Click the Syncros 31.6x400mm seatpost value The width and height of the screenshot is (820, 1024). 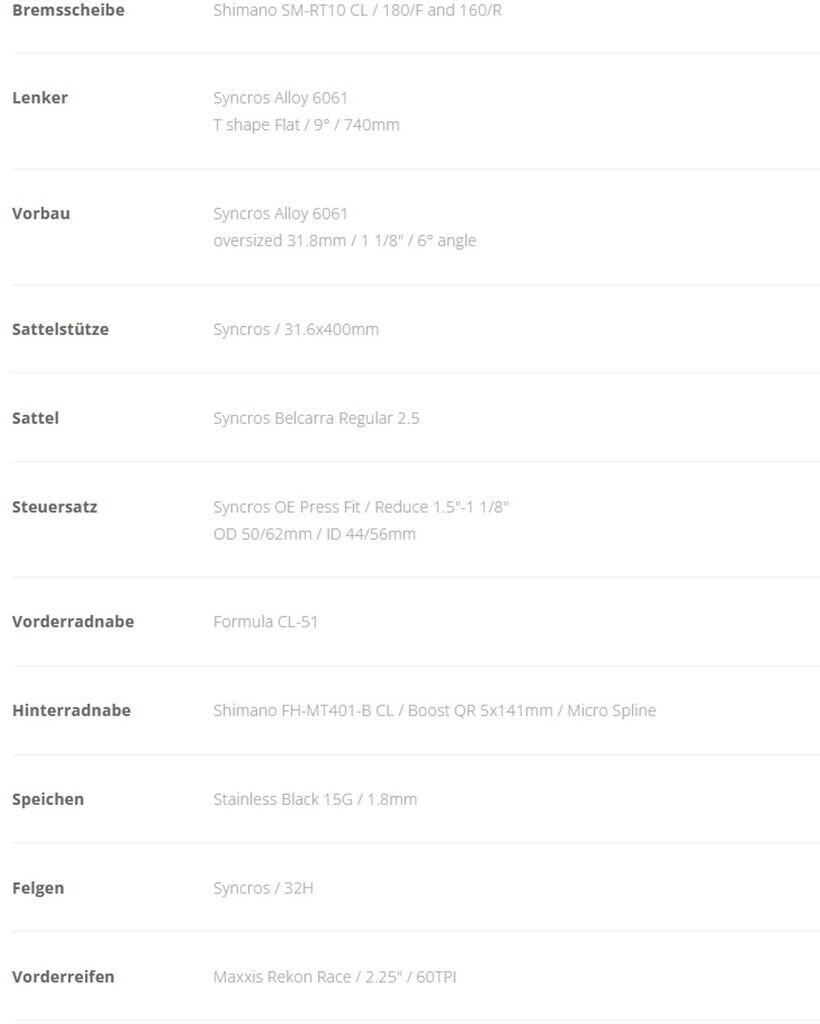tap(296, 330)
